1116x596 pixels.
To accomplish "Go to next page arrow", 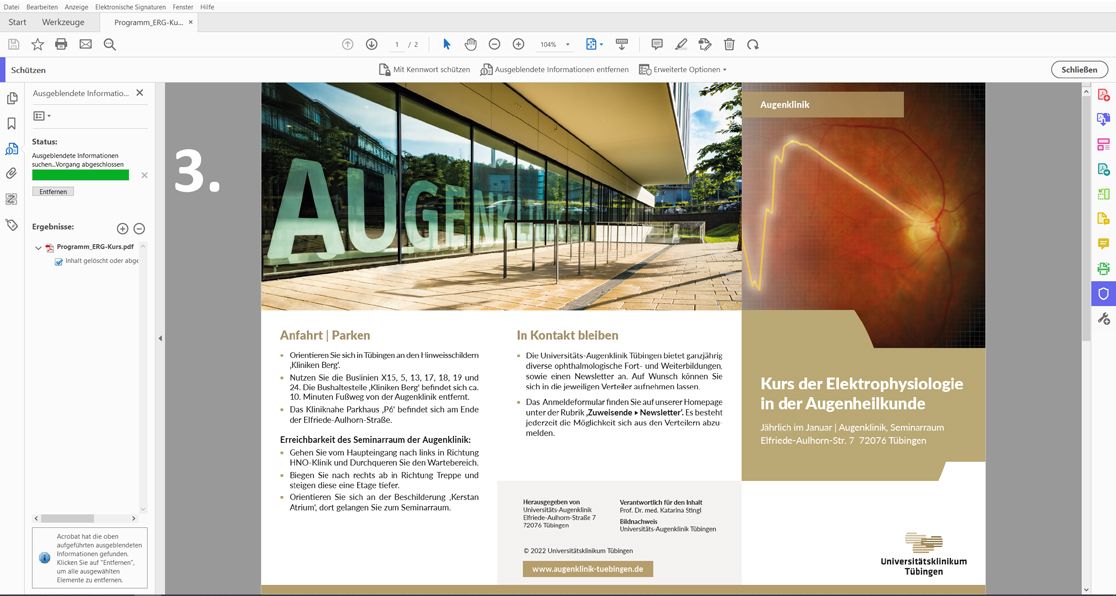I will 372,44.
